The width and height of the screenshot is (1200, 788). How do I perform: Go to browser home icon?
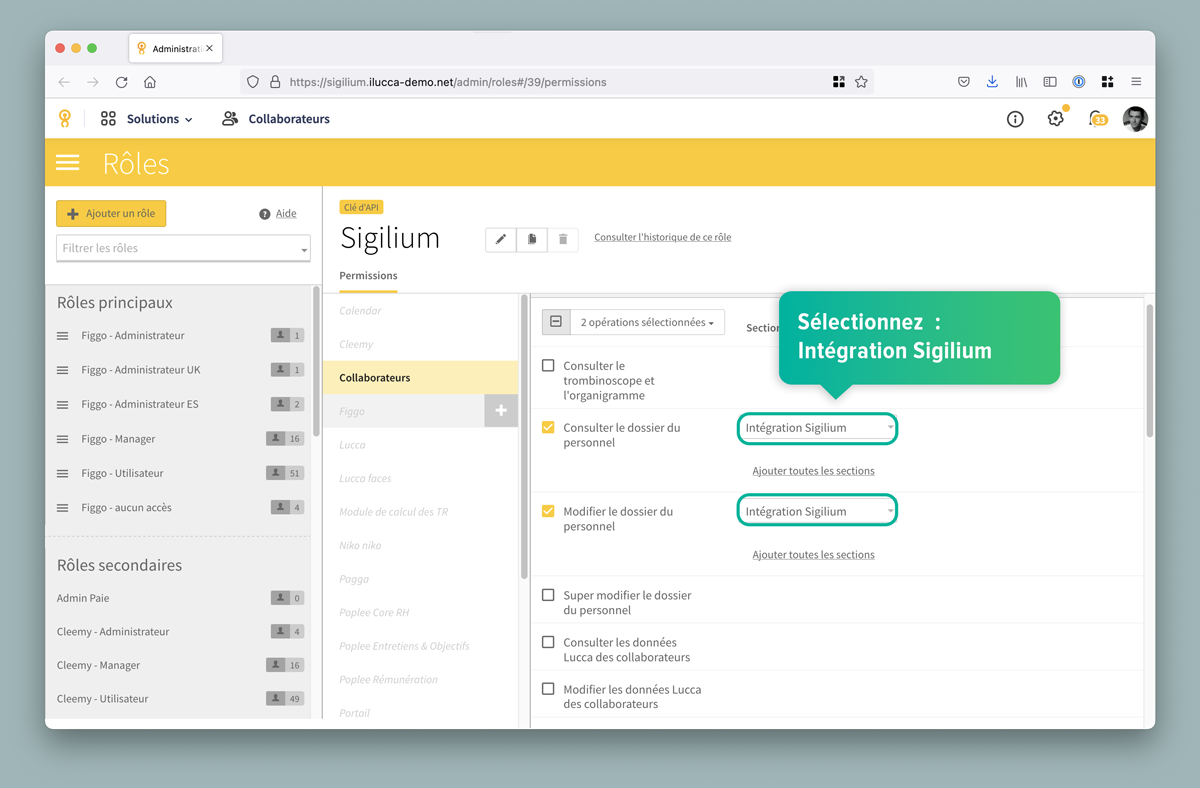[150, 82]
